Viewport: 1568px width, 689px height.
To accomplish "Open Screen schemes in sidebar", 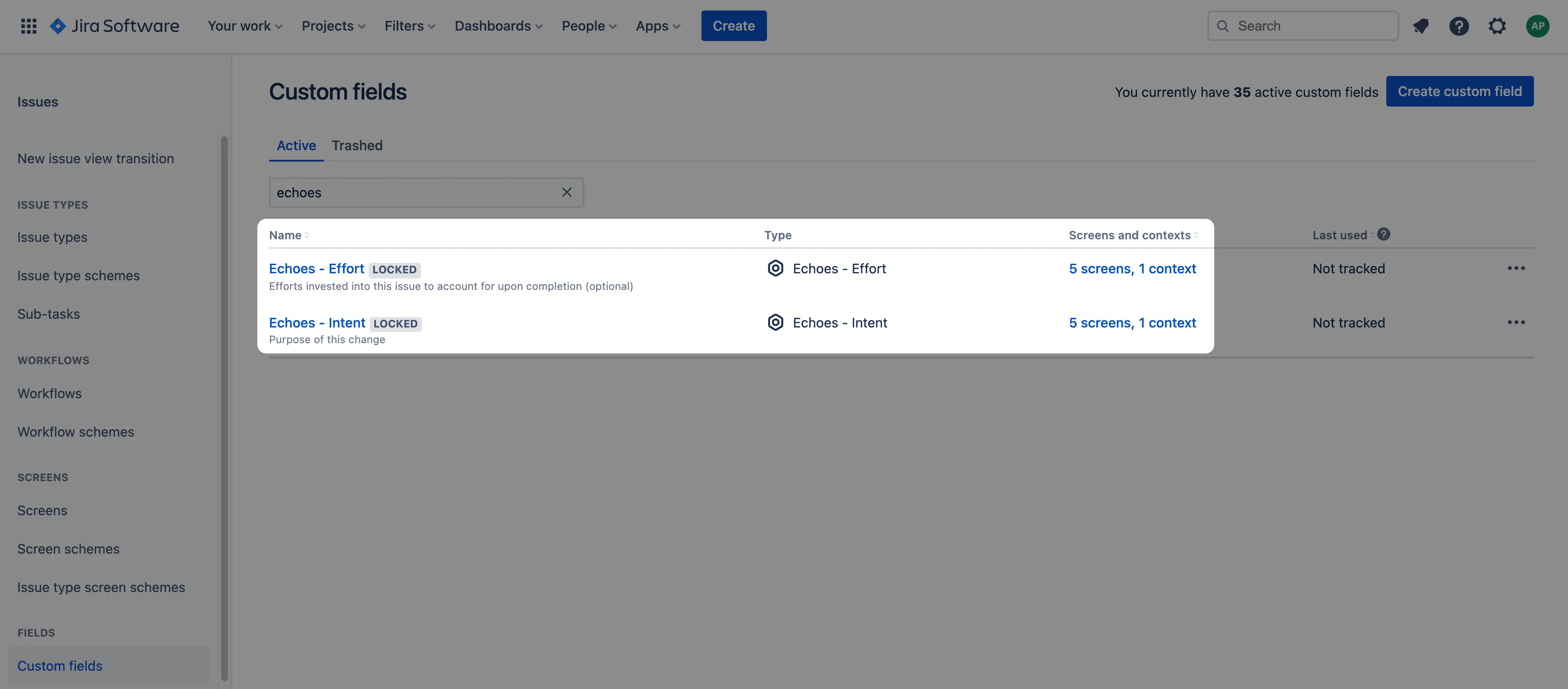I will click(68, 548).
